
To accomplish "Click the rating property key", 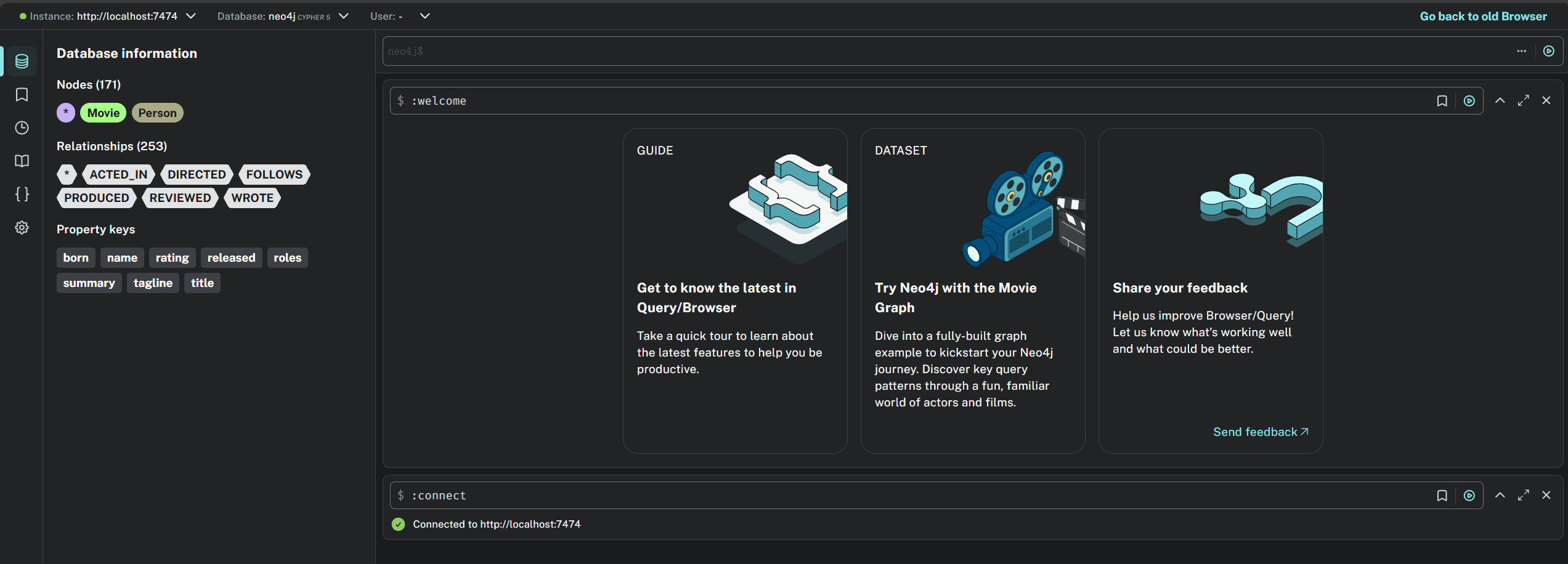I will tap(172, 258).
